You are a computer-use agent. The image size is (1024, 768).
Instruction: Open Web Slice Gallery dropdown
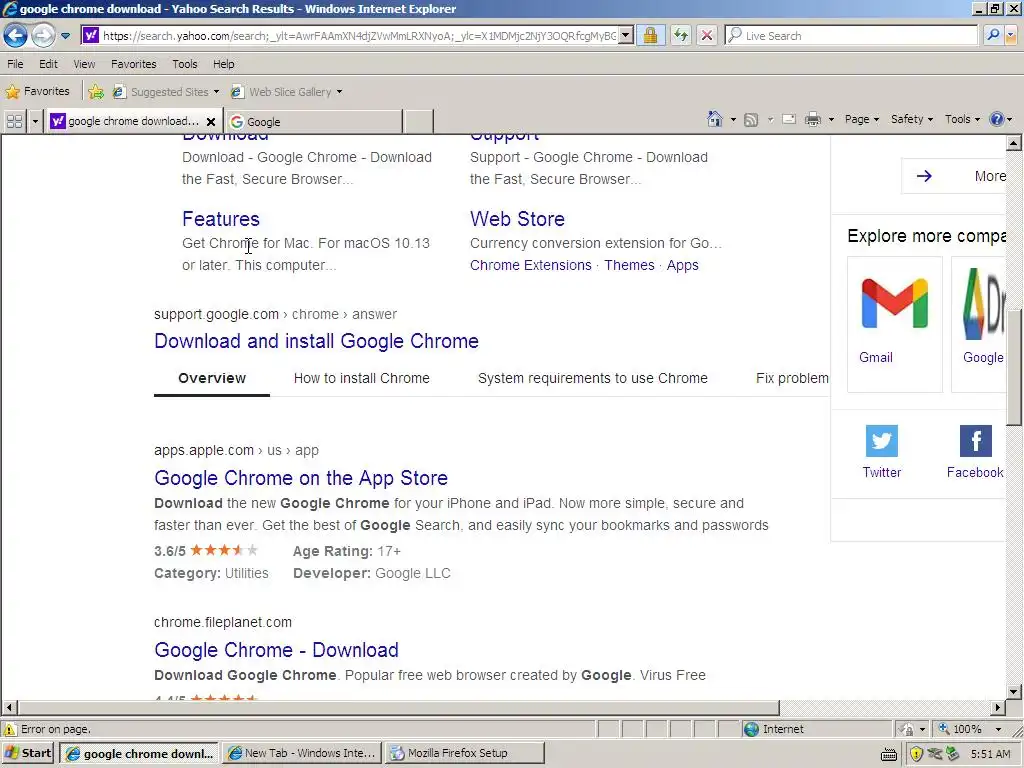[287, 92]
